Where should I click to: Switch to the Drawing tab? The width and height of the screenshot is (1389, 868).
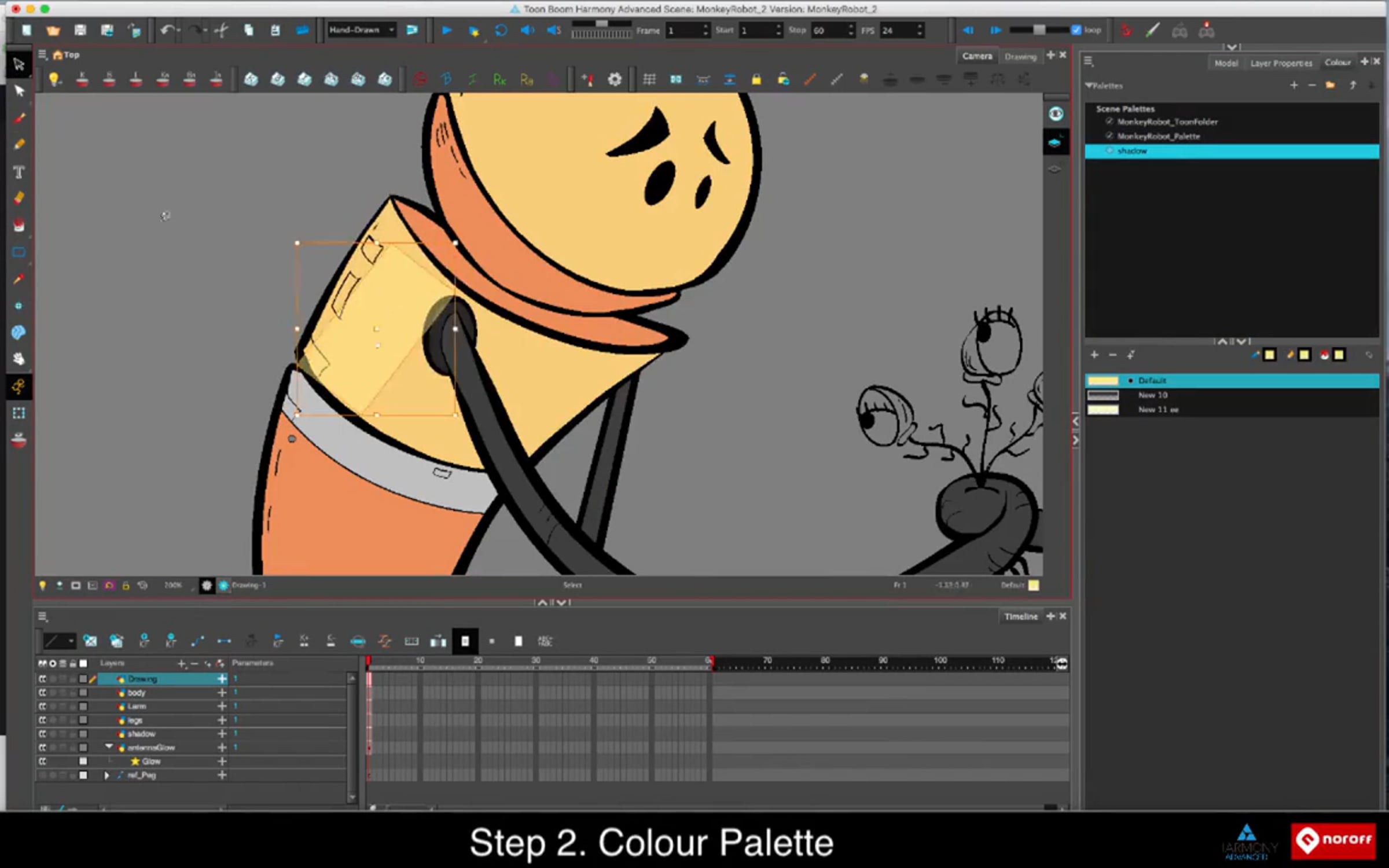pyautogui.click(x=1020, y=56)
